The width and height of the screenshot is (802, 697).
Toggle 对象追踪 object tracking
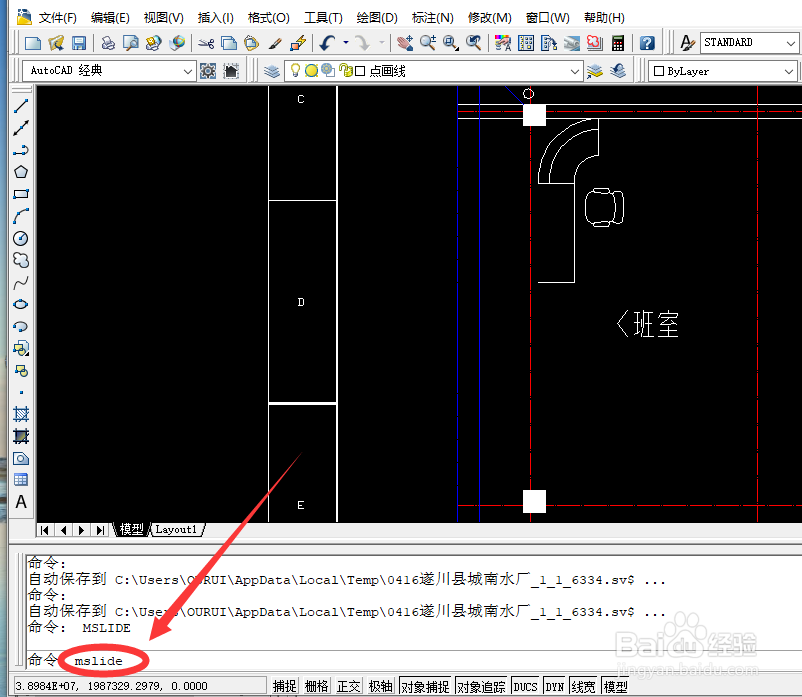point(481,686)
